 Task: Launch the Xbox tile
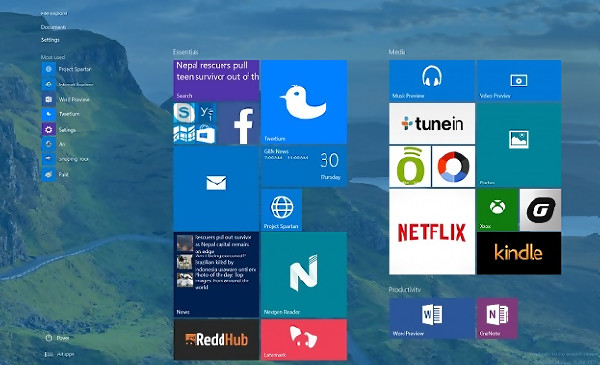[x=497, y=210]
